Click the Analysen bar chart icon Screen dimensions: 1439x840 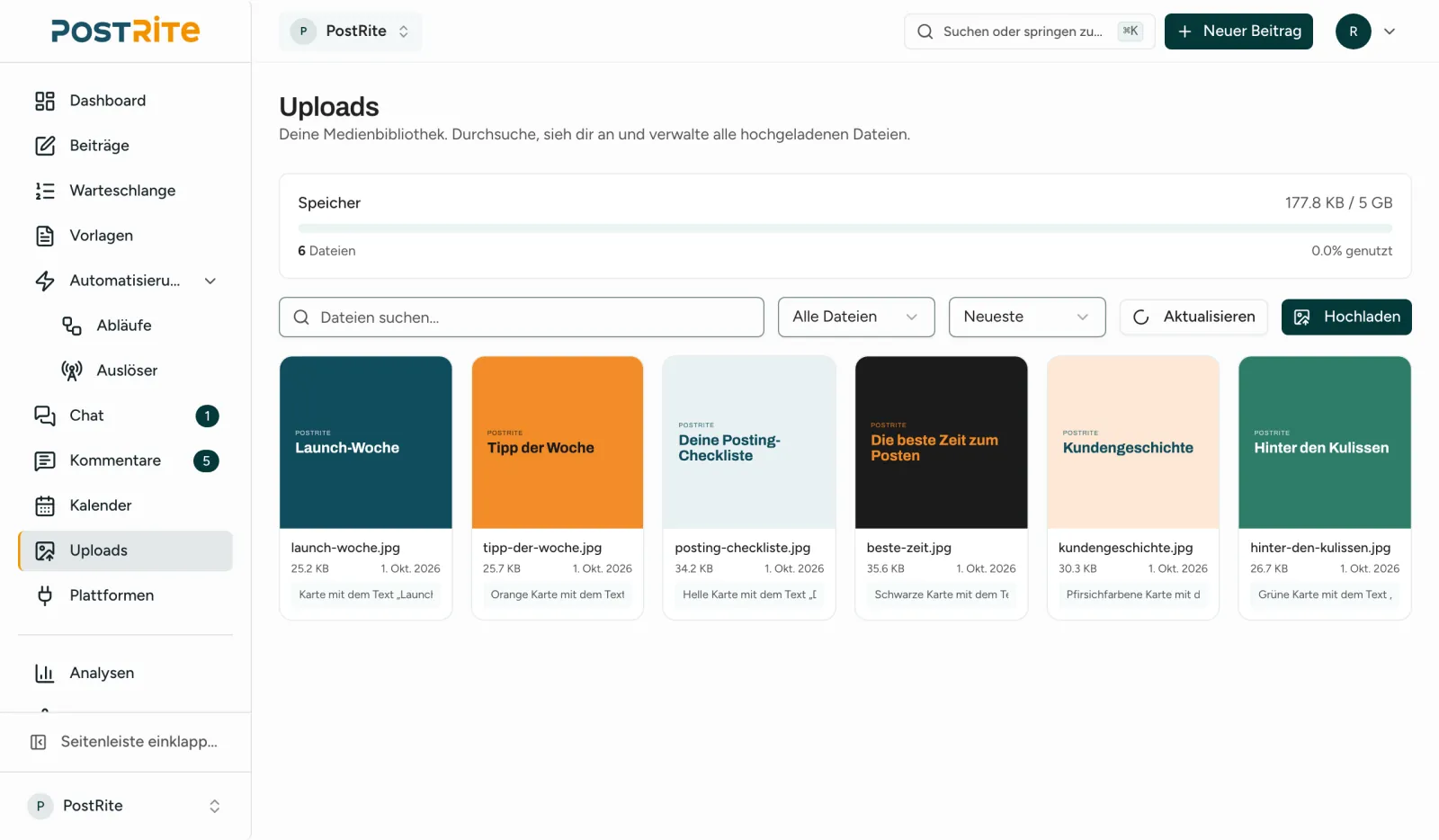[45, 673]
